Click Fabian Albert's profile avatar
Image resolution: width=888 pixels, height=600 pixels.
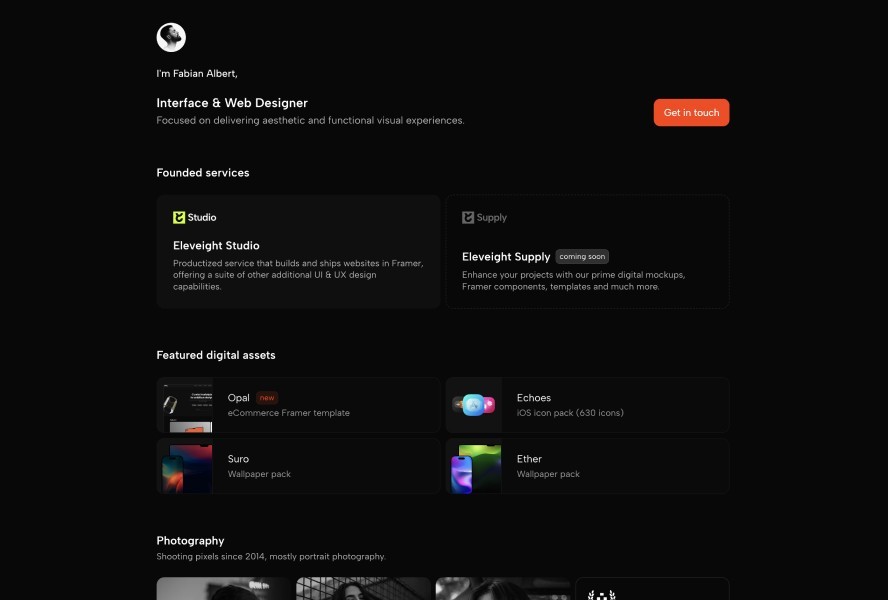point(171,37)
